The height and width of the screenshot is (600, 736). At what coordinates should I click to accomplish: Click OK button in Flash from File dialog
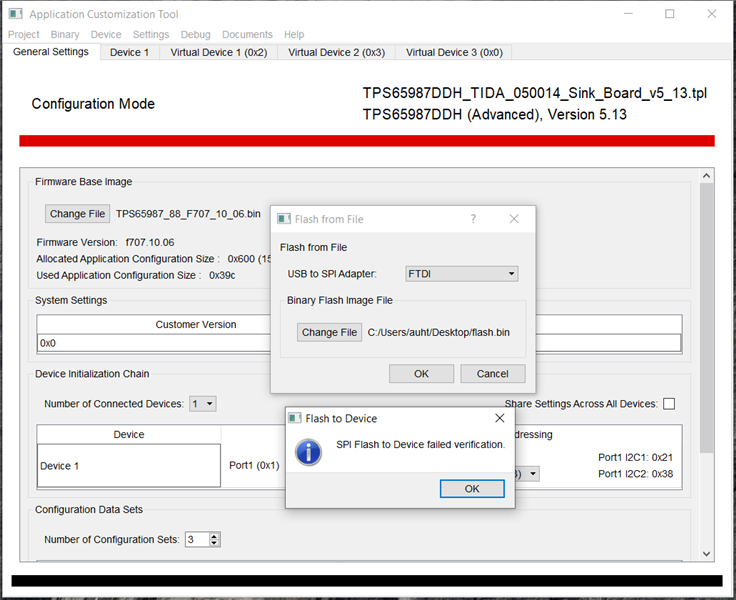(x=421, y=374)
